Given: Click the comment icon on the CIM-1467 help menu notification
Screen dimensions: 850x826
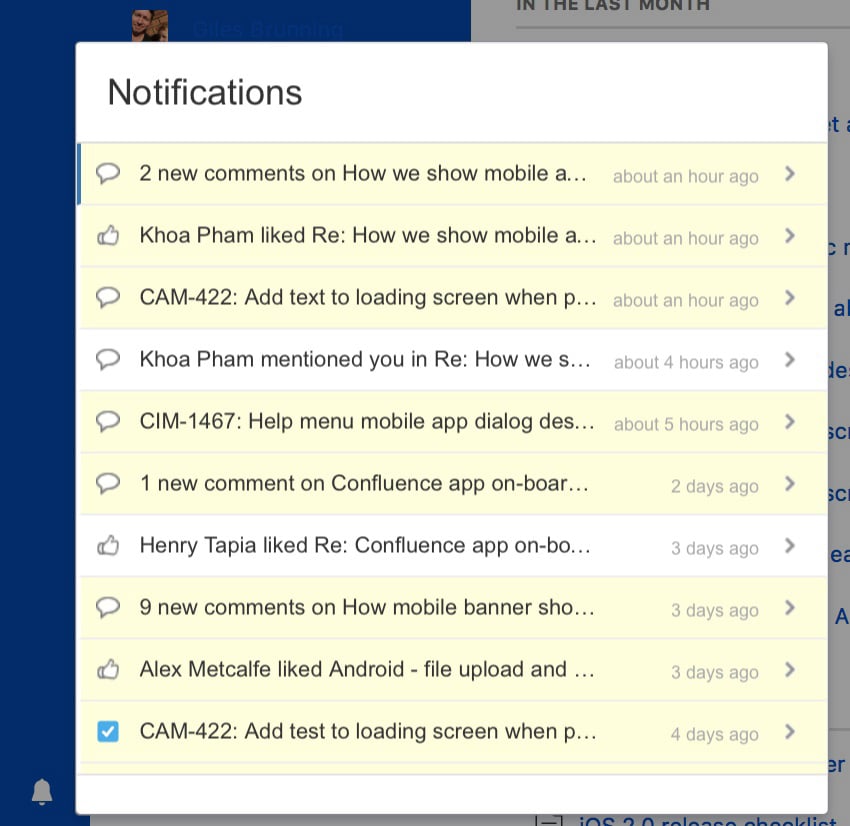Looking at the screenshot, I should coord(108,420).
